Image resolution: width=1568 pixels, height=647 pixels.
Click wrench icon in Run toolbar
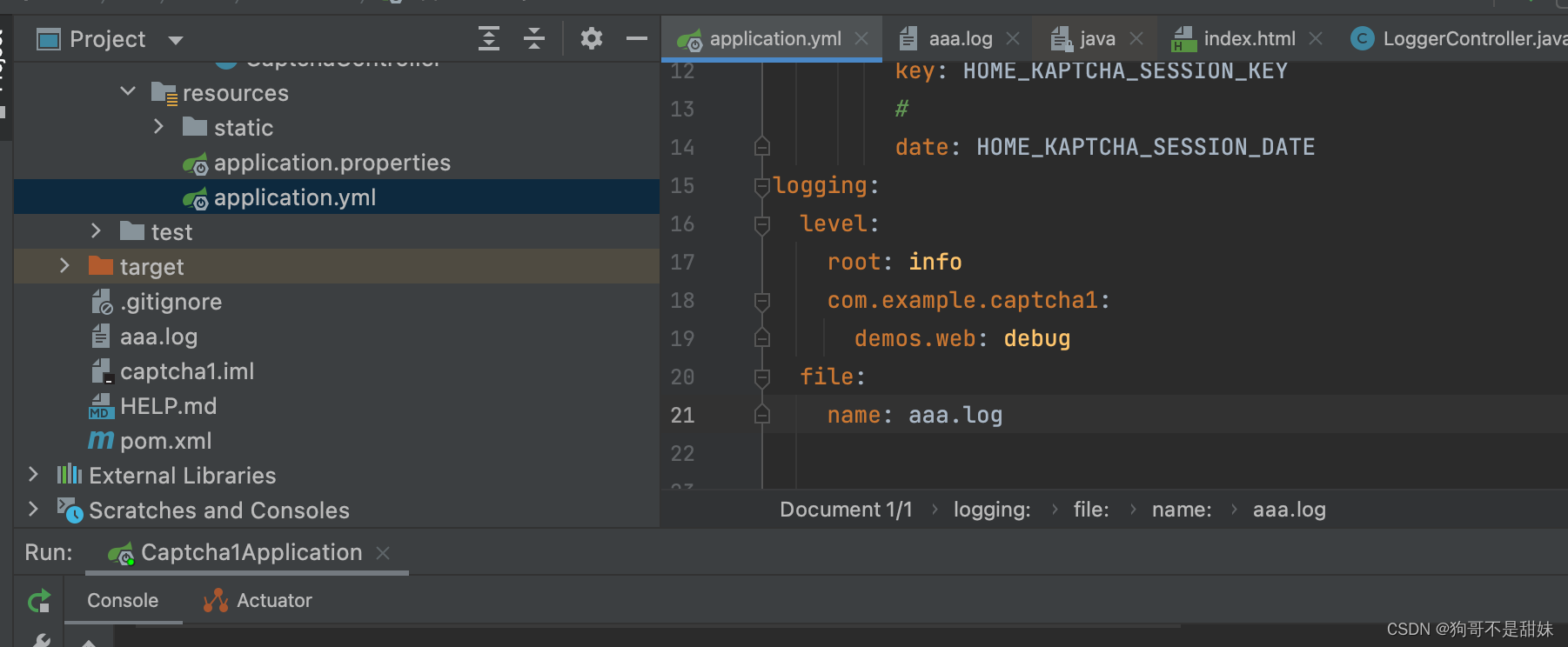point(39,641)
